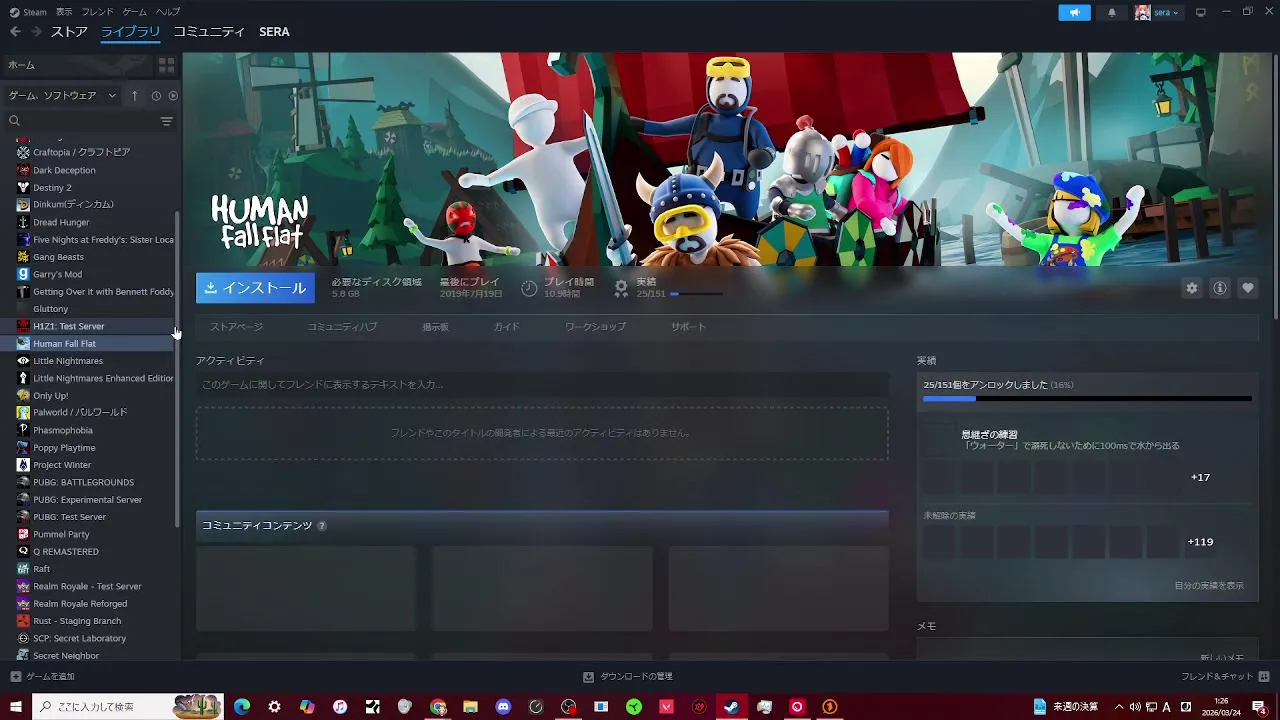Open Steam Big Picture mode icon
The height and width of the screenshot is (720, 1280).
tap(1201, 12)
